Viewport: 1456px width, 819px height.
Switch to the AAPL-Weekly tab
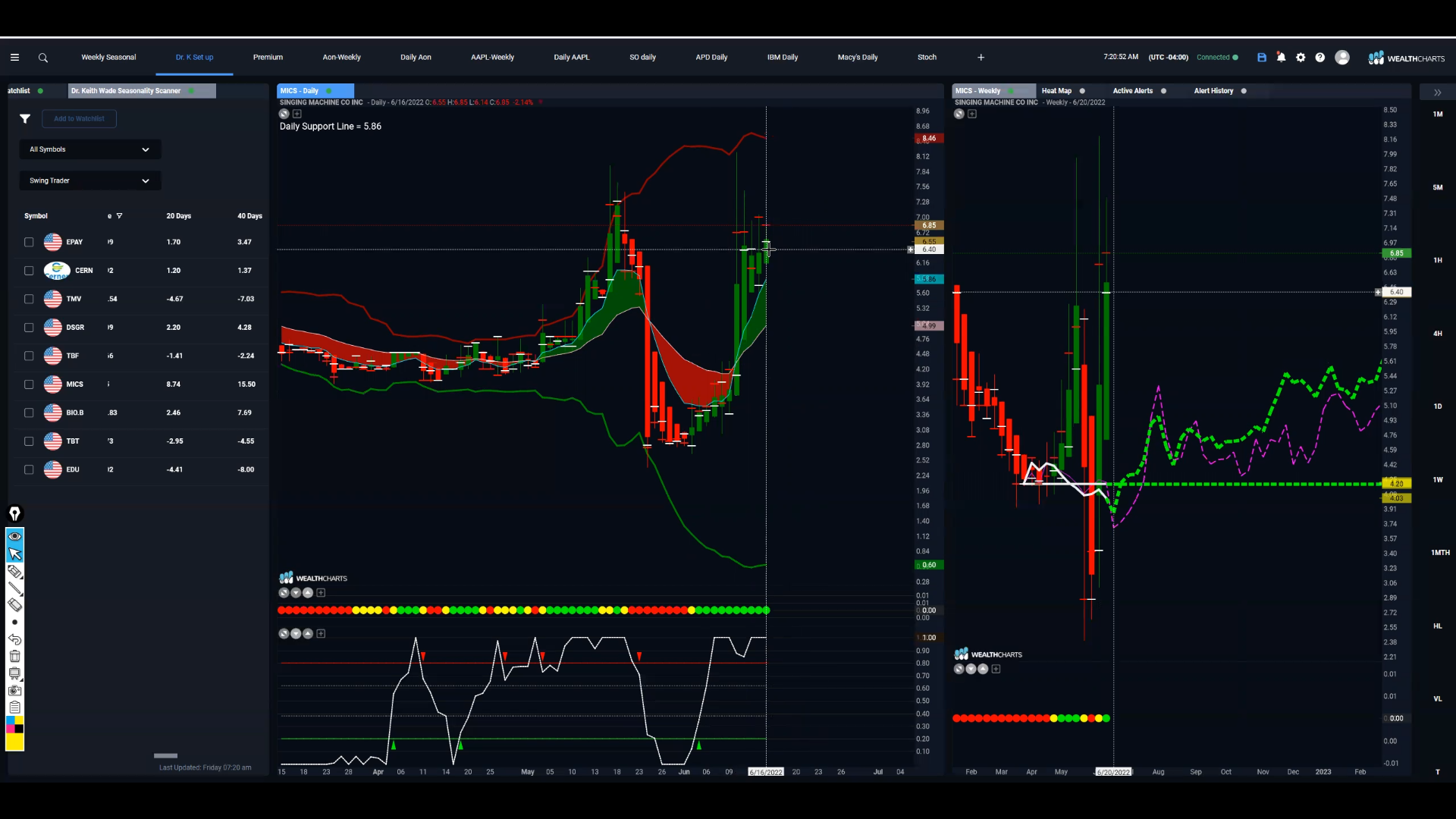point(492,58)
